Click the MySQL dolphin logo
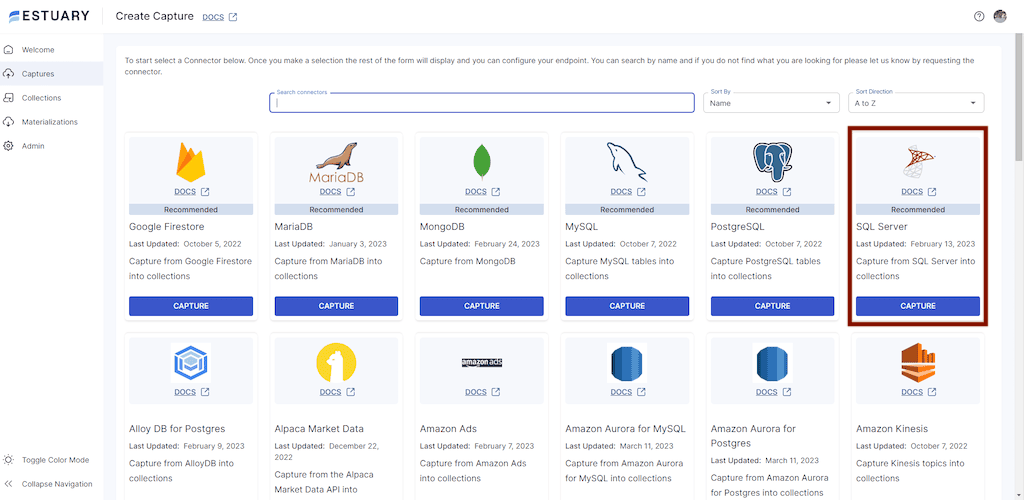The width and height of the screenshot is (1024, 500). (627, 162)
